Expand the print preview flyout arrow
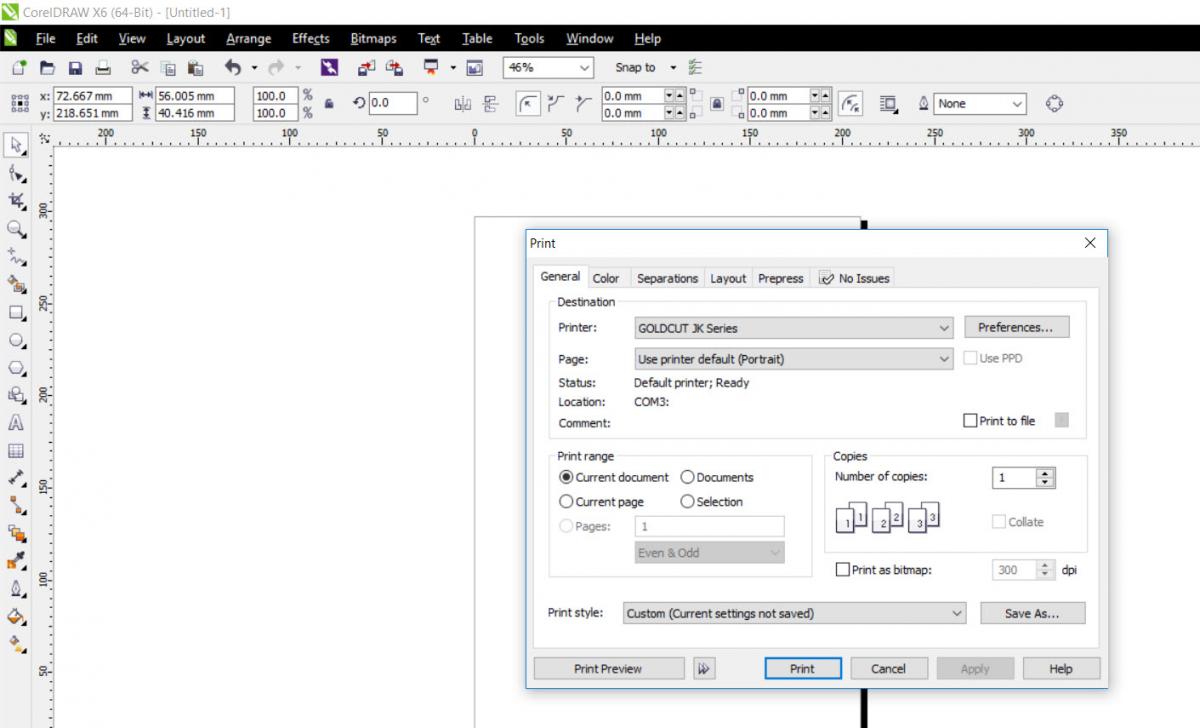Viewport: 1200px width, 728px height. pyautogui.click(x=704, y=669)
